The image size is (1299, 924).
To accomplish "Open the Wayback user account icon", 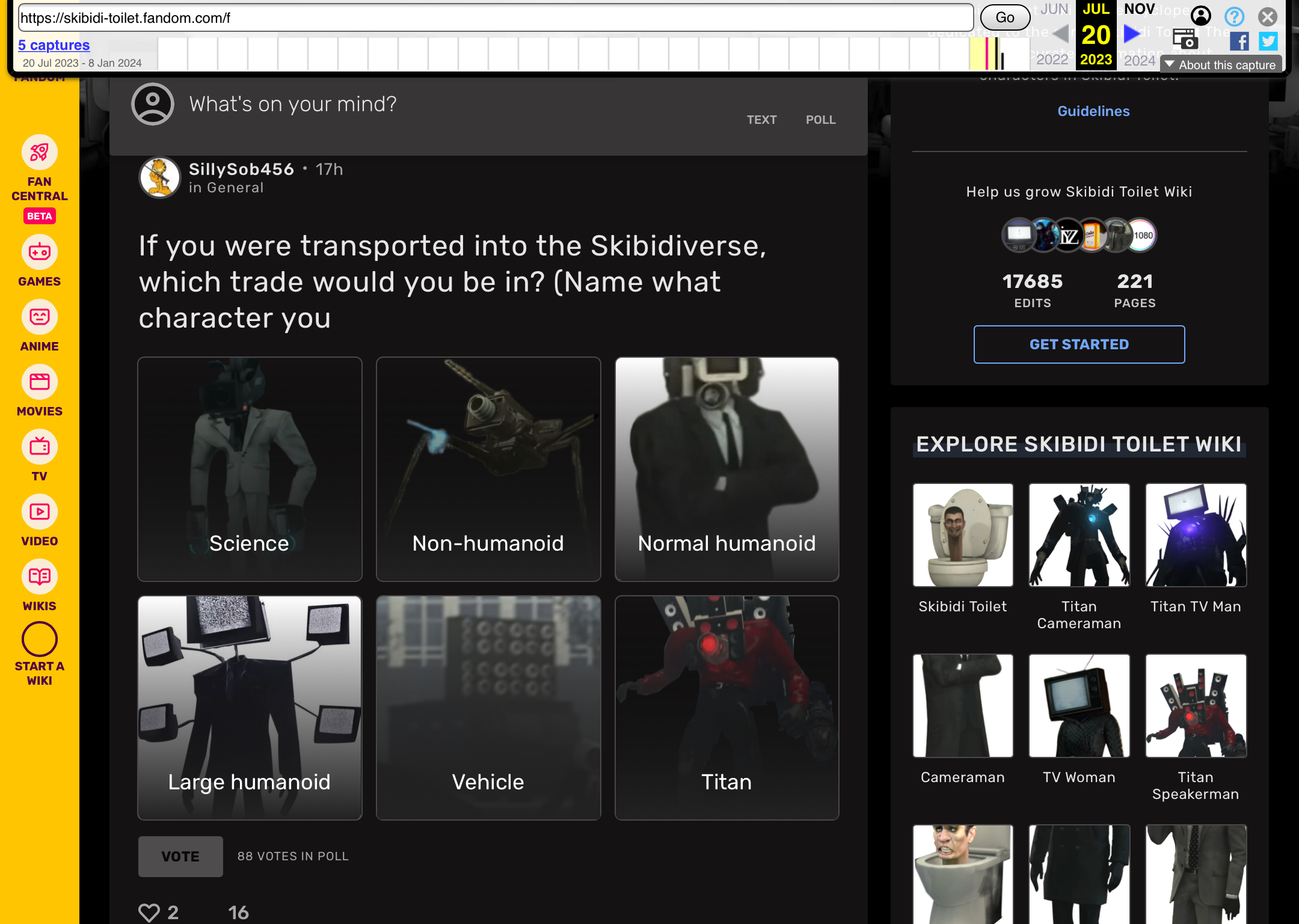I will [x=1201, y=16].
